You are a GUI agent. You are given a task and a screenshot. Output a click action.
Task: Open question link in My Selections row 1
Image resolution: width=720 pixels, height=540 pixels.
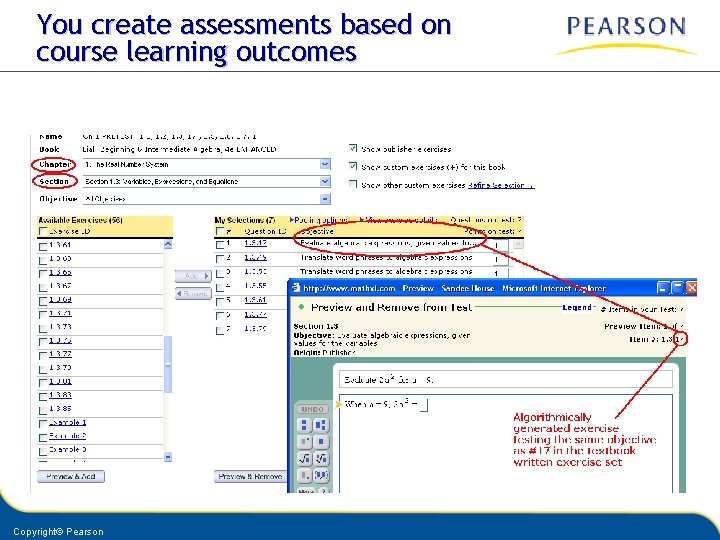coord(255,243)
